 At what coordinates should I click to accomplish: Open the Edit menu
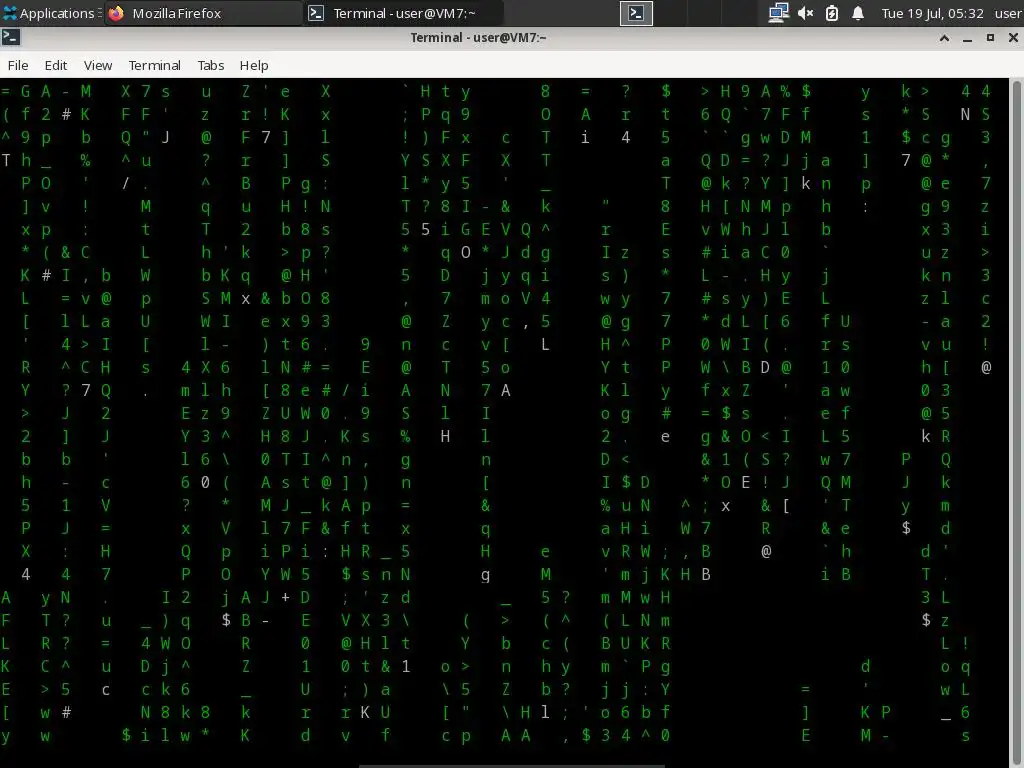56,65
